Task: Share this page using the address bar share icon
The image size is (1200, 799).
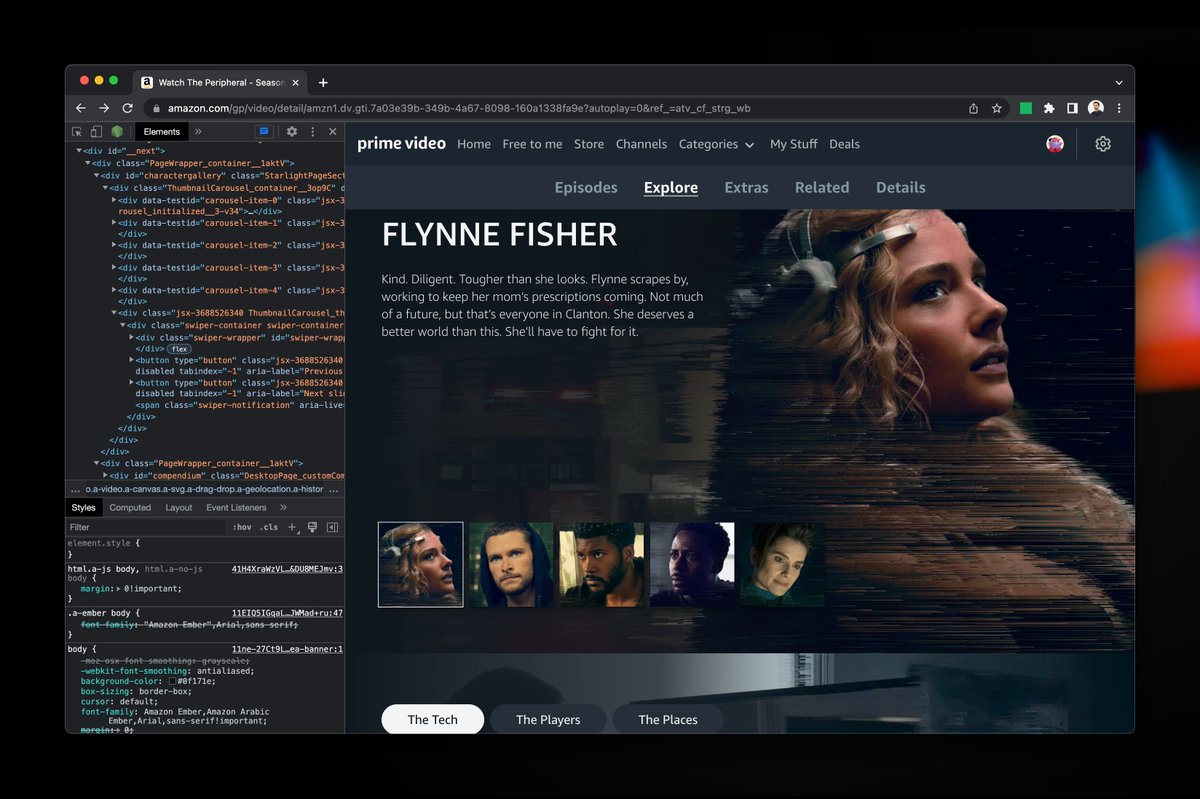Action: pyautogui.click(x=974, y=108)
